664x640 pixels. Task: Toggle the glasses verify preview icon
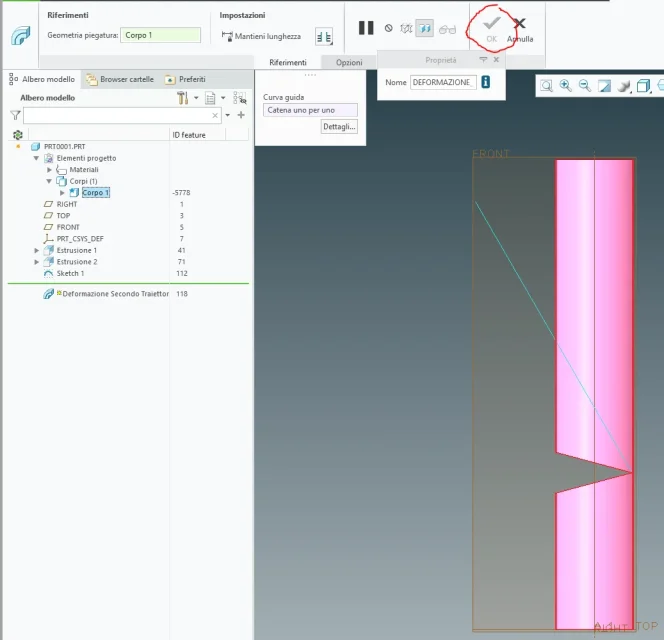tap(447, 29)
